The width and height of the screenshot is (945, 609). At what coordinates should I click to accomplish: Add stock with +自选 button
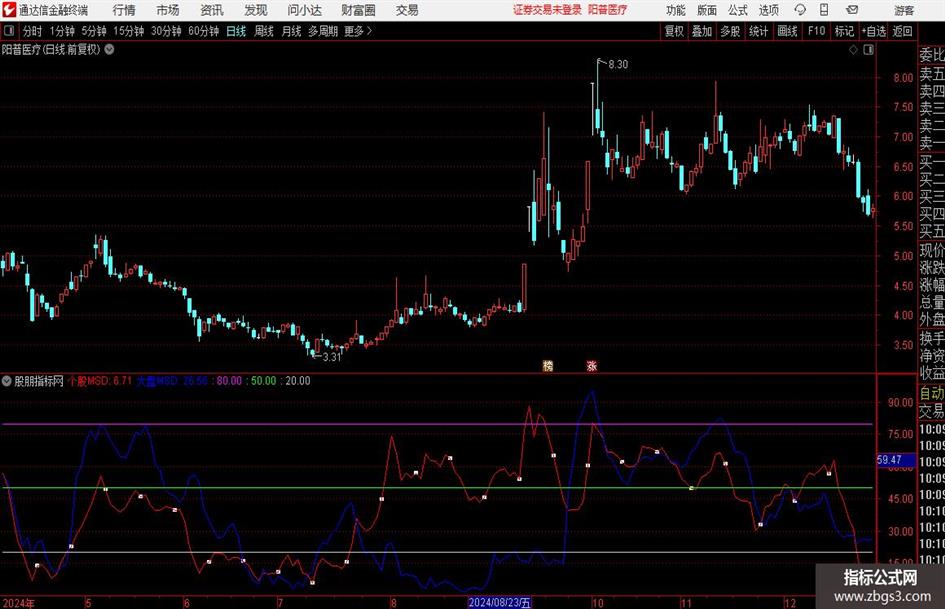click(x=873, y=31)
